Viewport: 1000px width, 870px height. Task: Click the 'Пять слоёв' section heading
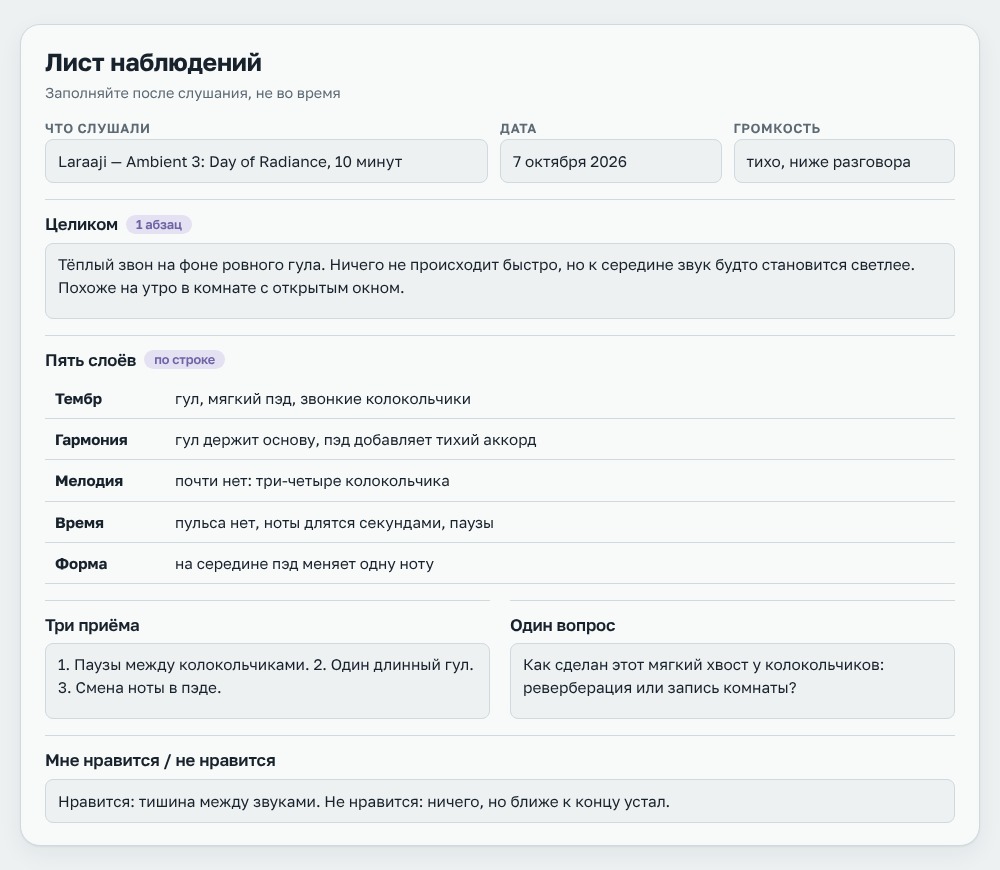(x=91, y=360)
